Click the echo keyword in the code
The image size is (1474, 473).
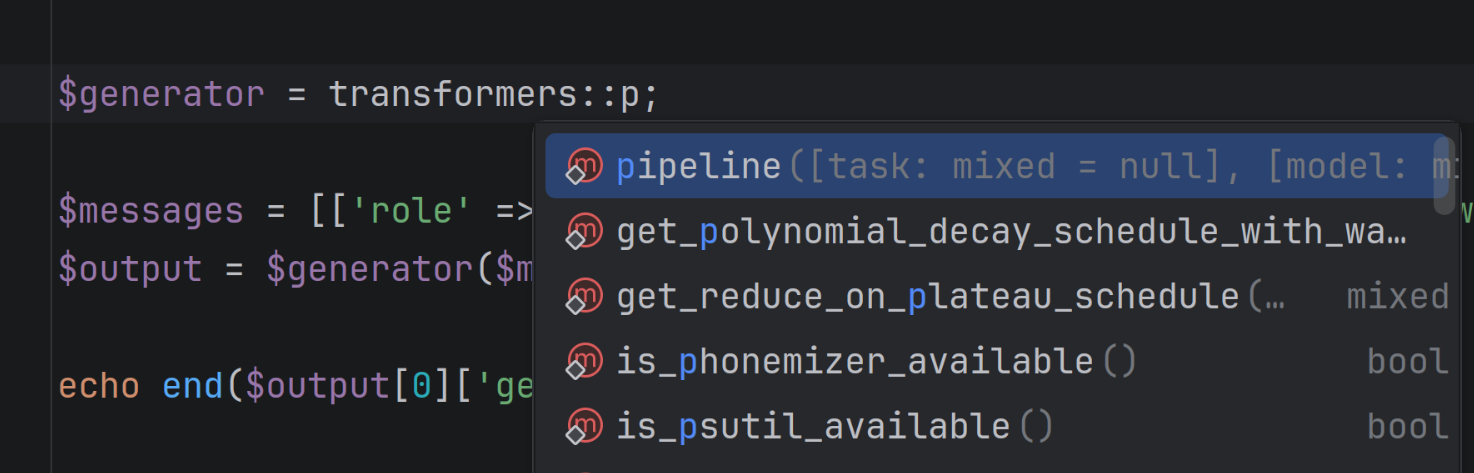point(99,386)
